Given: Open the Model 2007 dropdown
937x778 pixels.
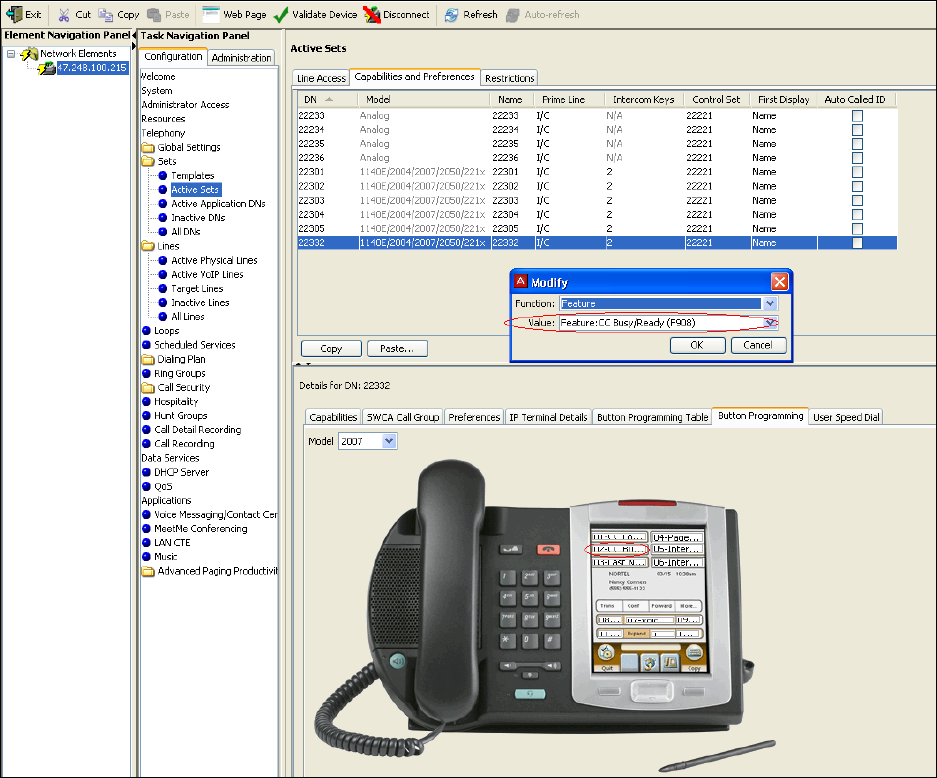Looking at the screenshot, I should pyautogui.click(x=389, y=442).
